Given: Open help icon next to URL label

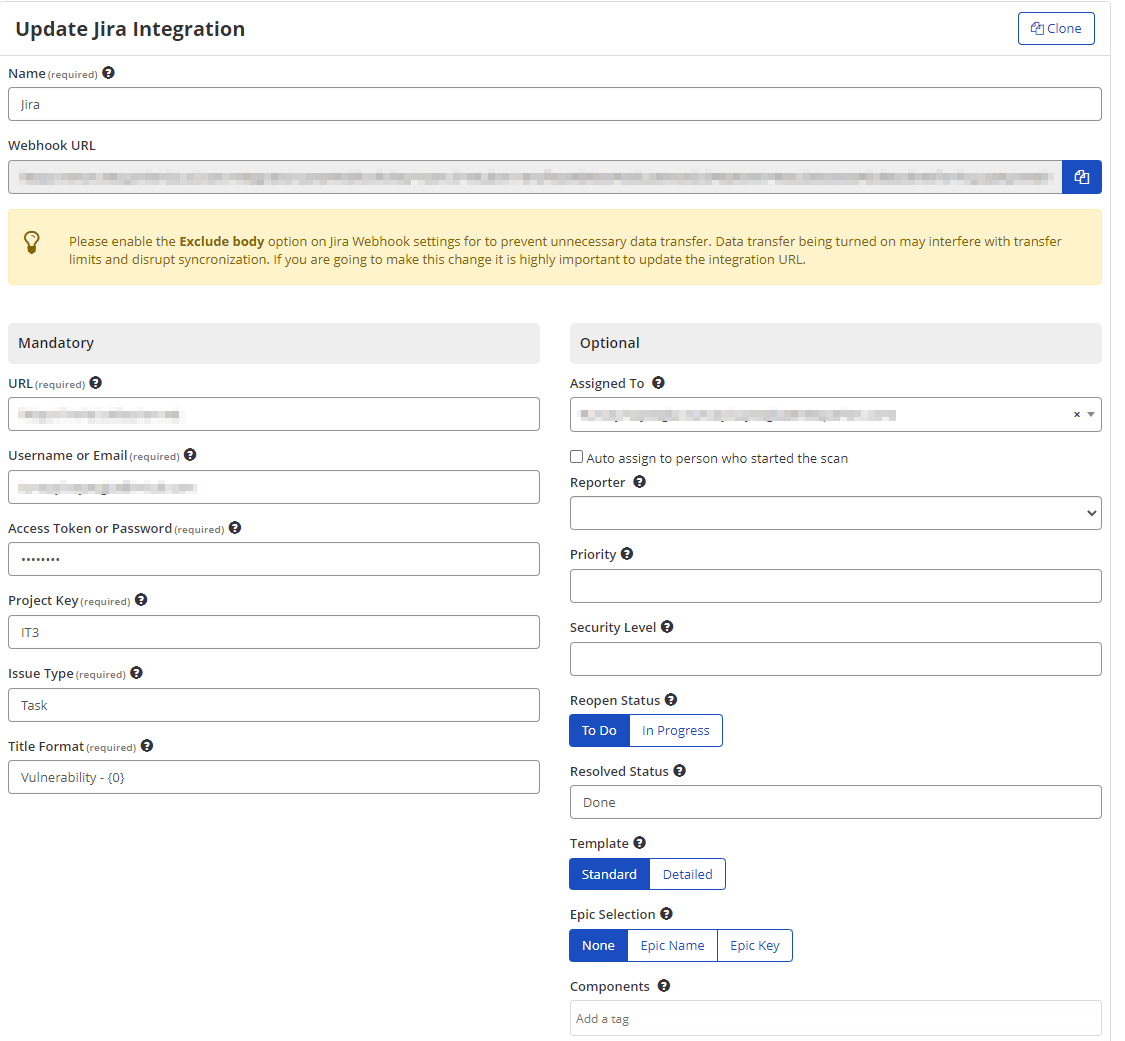Looking at the screenshot, I should [95, 383].
